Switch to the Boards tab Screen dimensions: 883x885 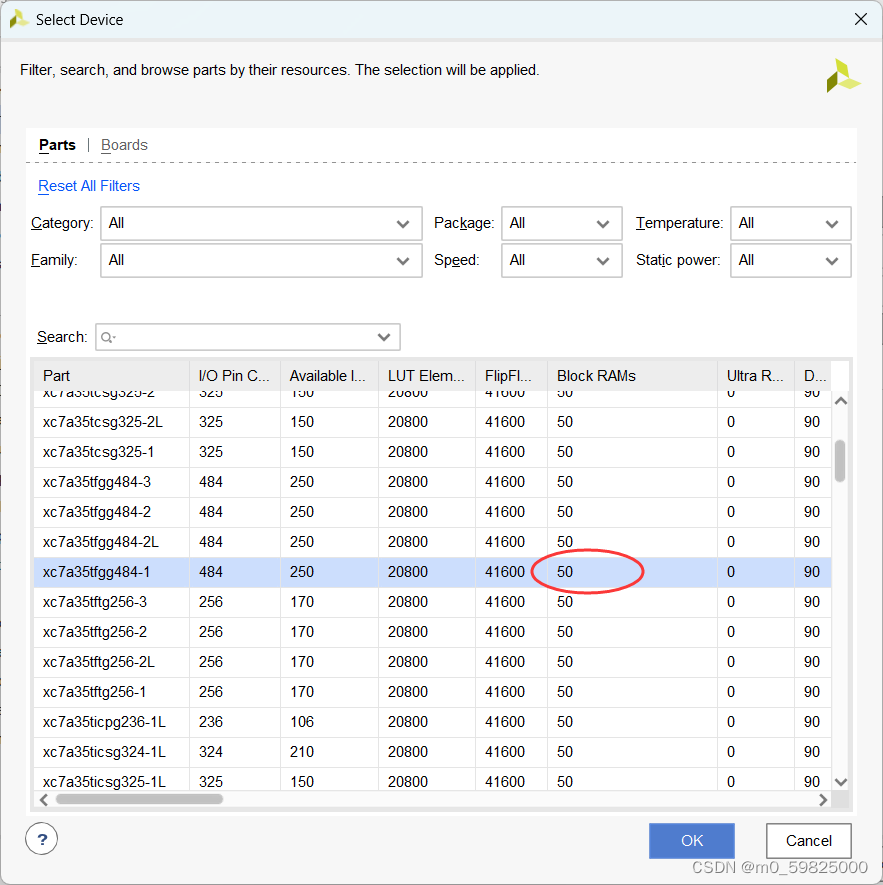coord(124,145)
